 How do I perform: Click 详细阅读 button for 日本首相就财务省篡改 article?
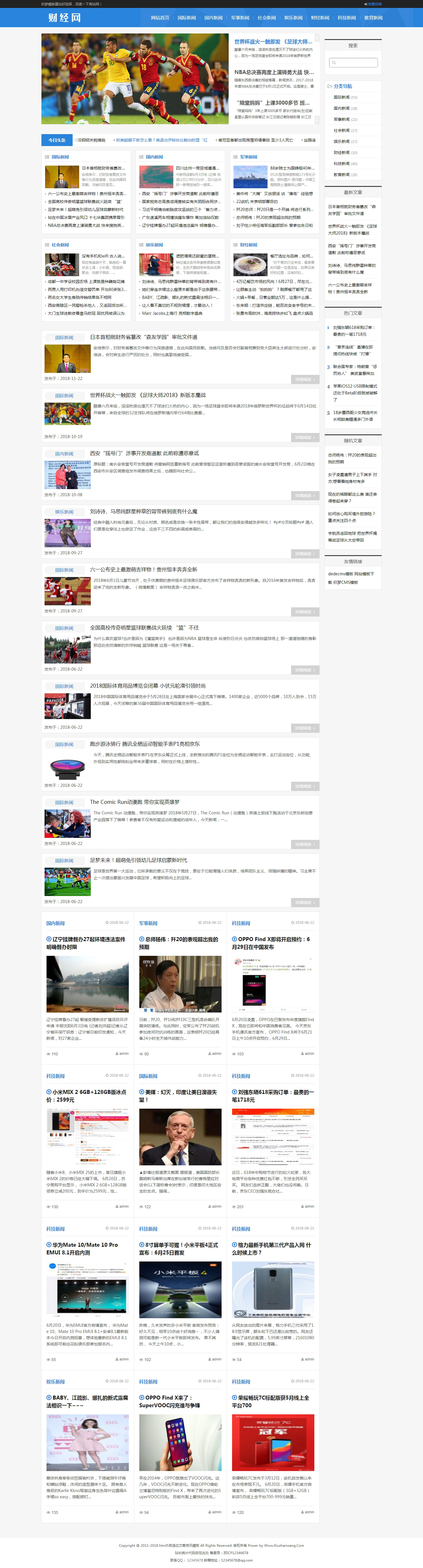304,379
